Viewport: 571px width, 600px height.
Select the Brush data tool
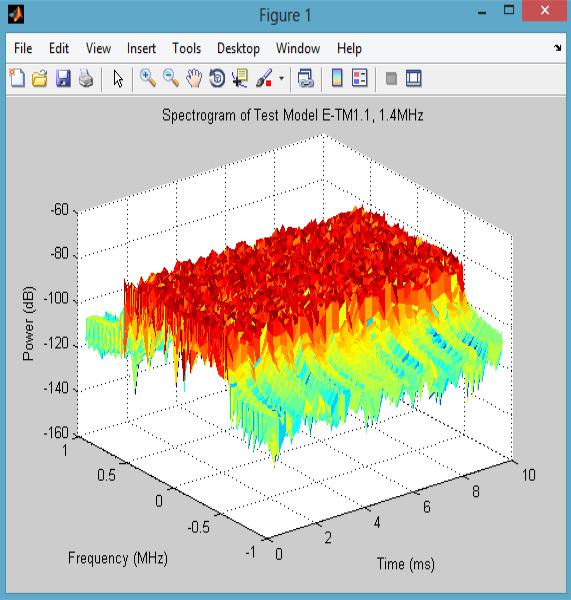point(264,78)
